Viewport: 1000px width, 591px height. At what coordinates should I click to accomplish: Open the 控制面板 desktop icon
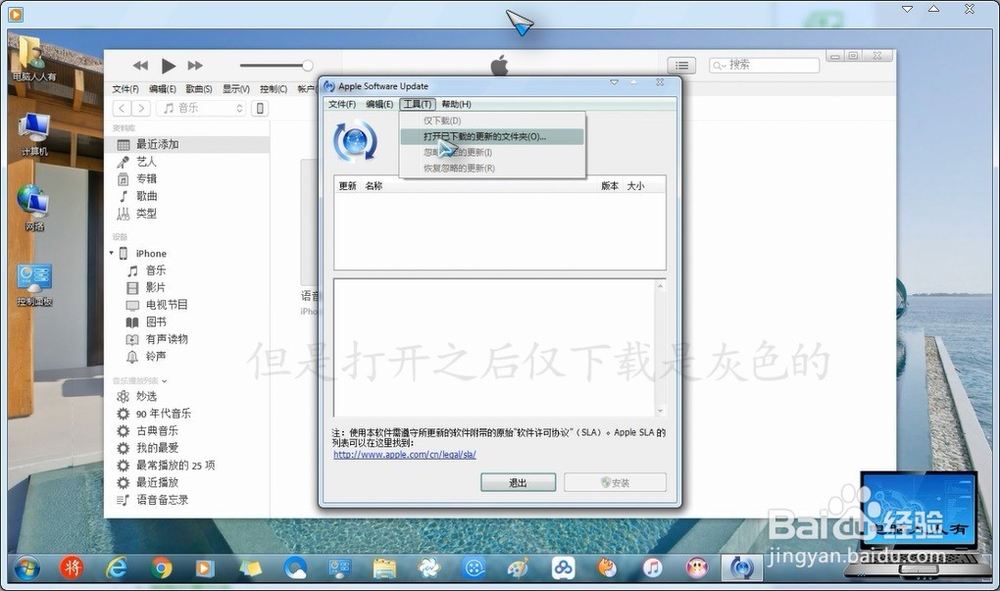[x=34, y=285]
